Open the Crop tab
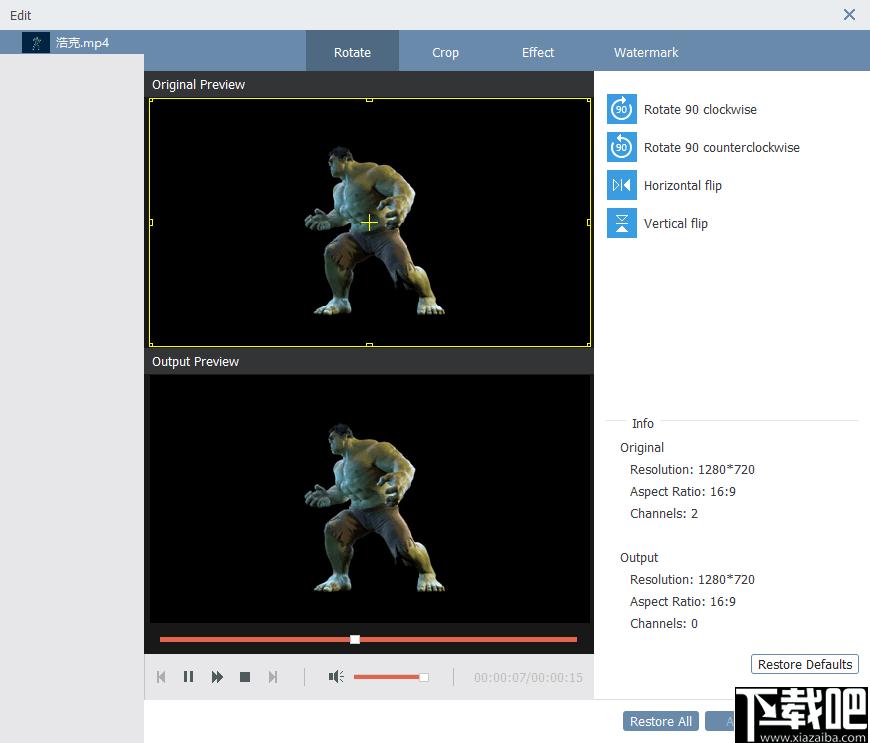This screenshot has height=743, width=870. tap(445, 52)
